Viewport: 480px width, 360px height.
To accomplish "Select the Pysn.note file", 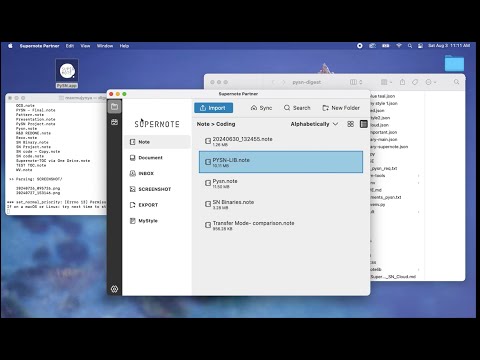I will [281, 183].
